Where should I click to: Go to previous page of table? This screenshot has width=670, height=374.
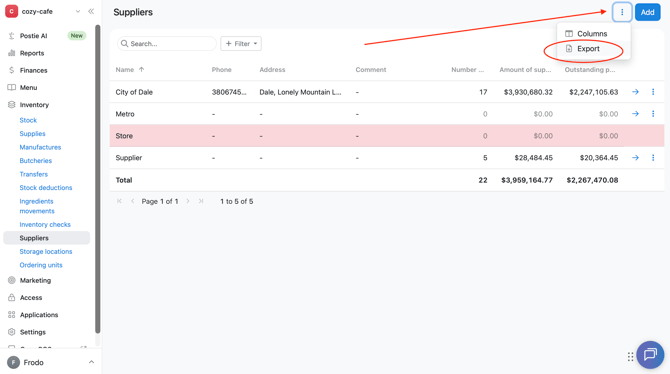tap(132, 201)
